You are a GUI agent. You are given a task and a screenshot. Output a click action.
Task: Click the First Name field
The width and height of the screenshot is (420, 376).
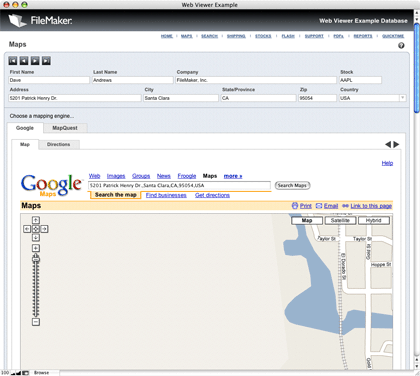(49, 80)
